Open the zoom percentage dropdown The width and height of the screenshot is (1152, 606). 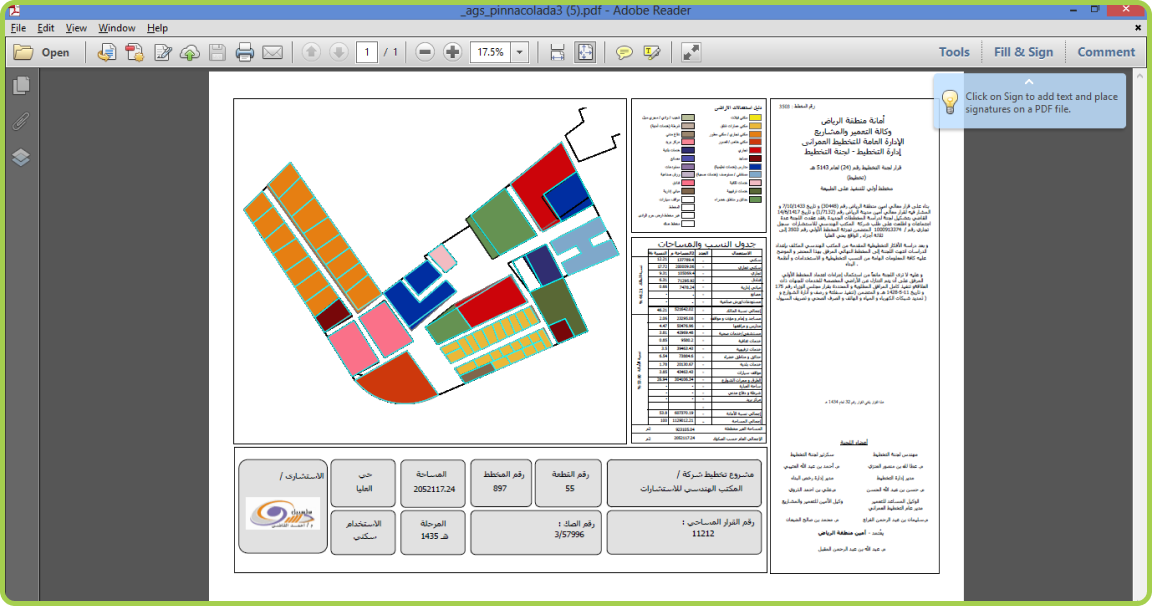[521, 52]
